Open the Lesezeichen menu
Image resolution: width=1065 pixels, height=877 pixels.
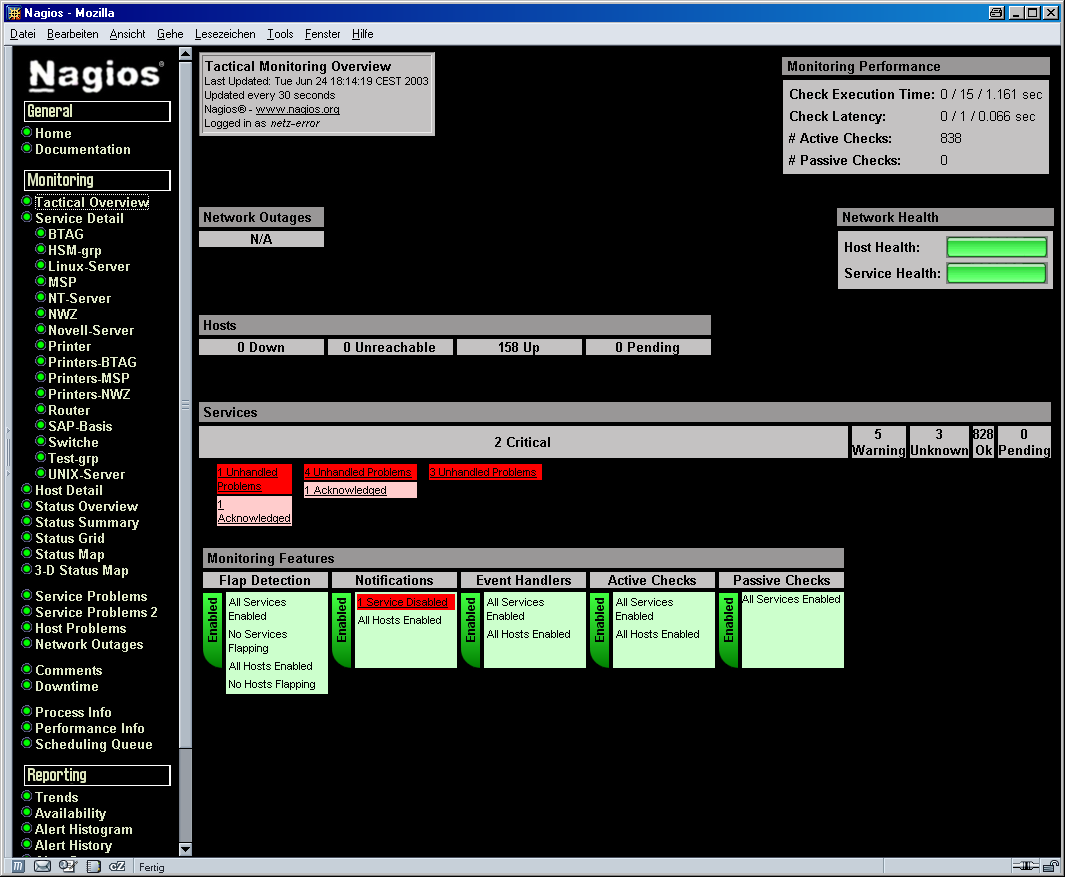[x=225, y=34]
